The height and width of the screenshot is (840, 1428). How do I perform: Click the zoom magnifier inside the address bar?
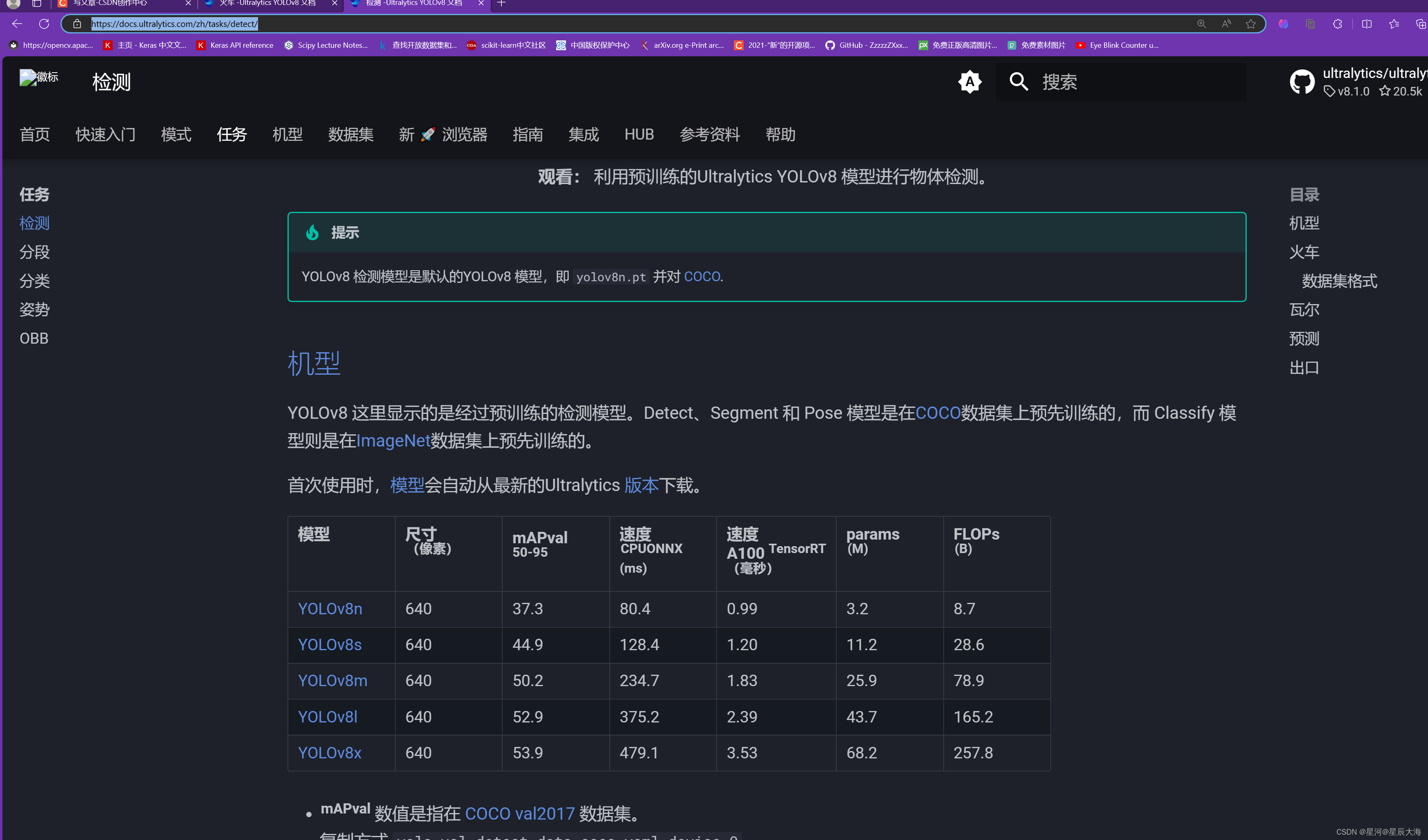pyautogui.click(x=1201, y=24)
